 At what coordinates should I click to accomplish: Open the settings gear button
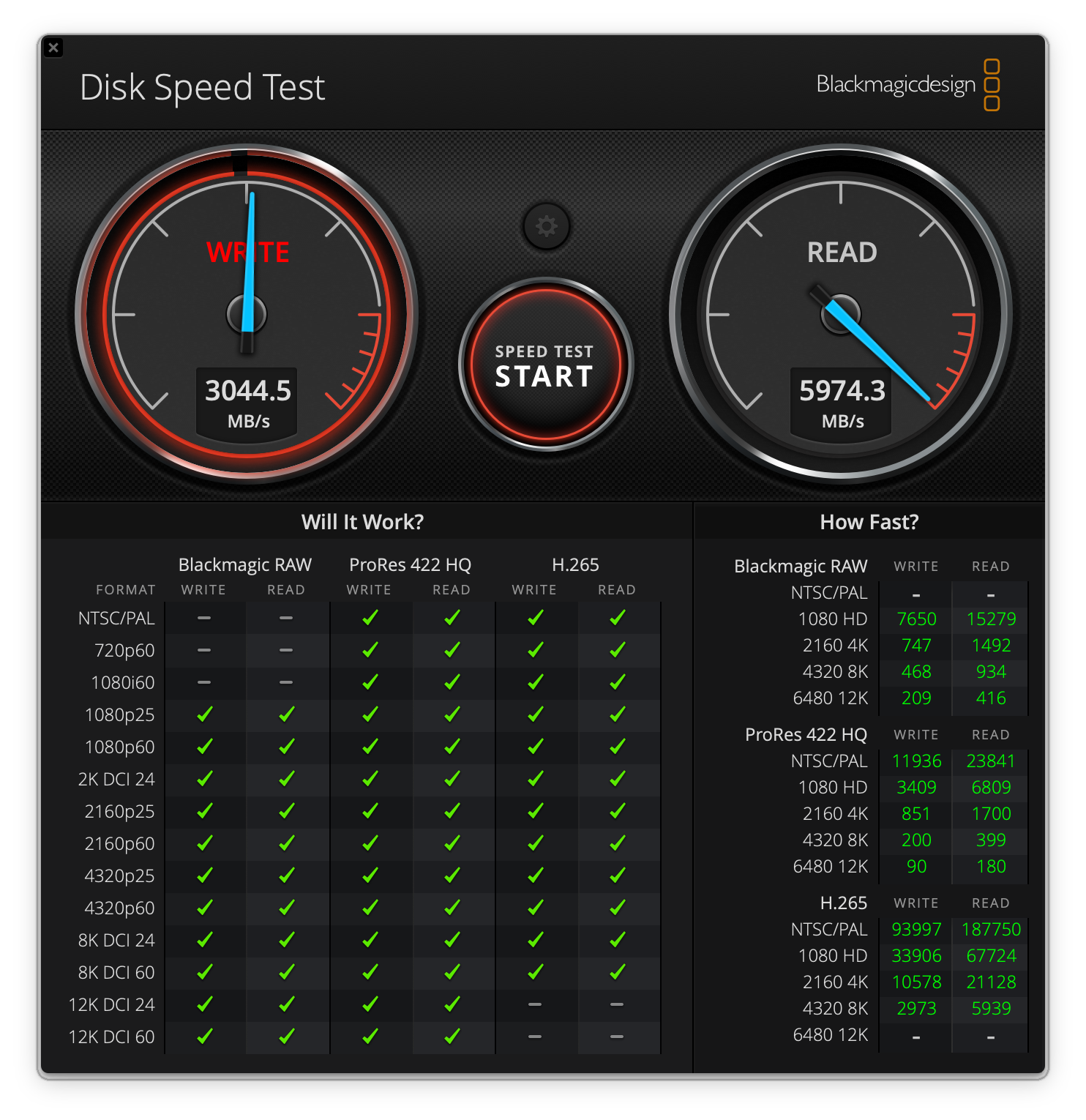[546, 226]
